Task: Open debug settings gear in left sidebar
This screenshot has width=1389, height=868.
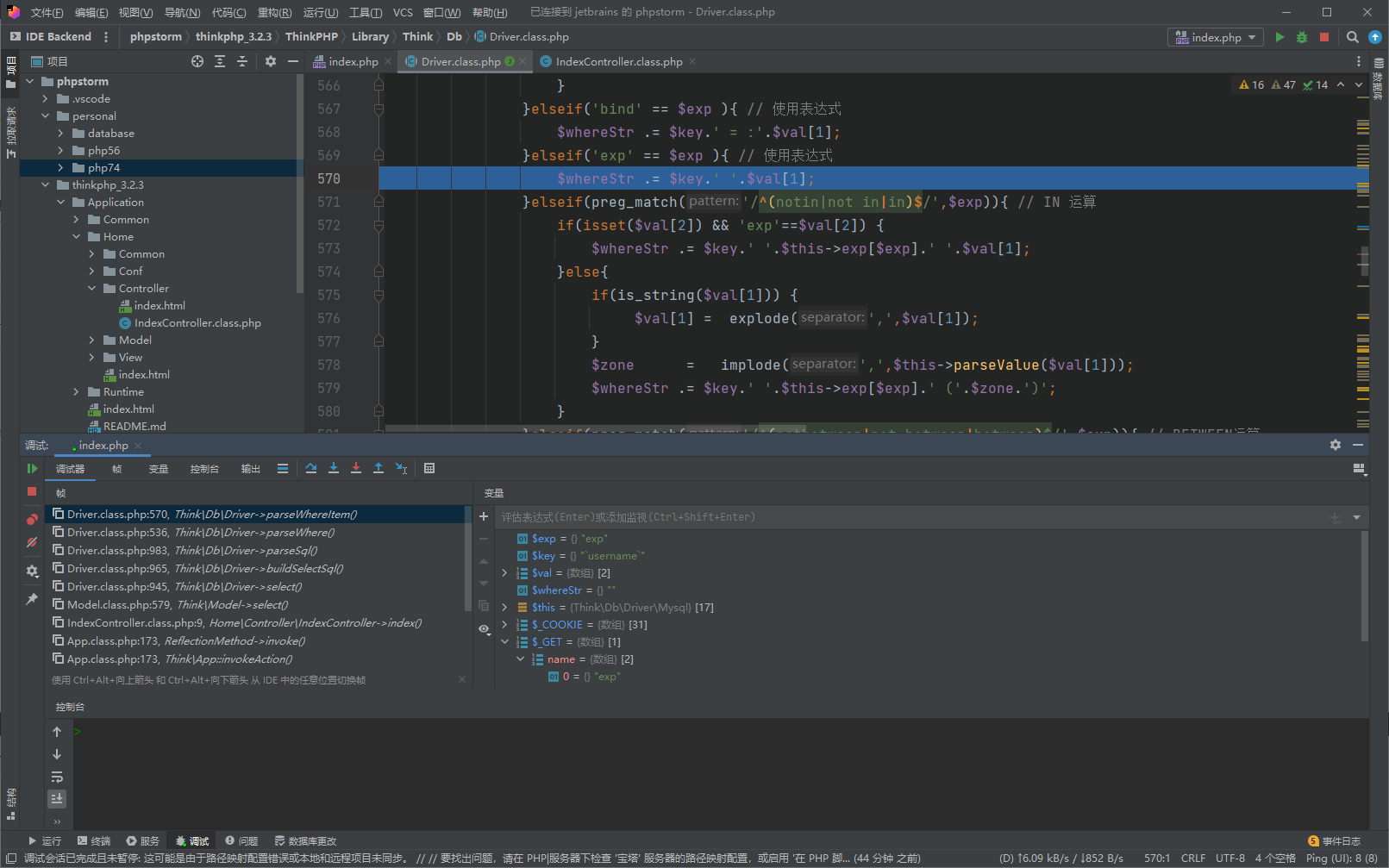Action: 32,571
